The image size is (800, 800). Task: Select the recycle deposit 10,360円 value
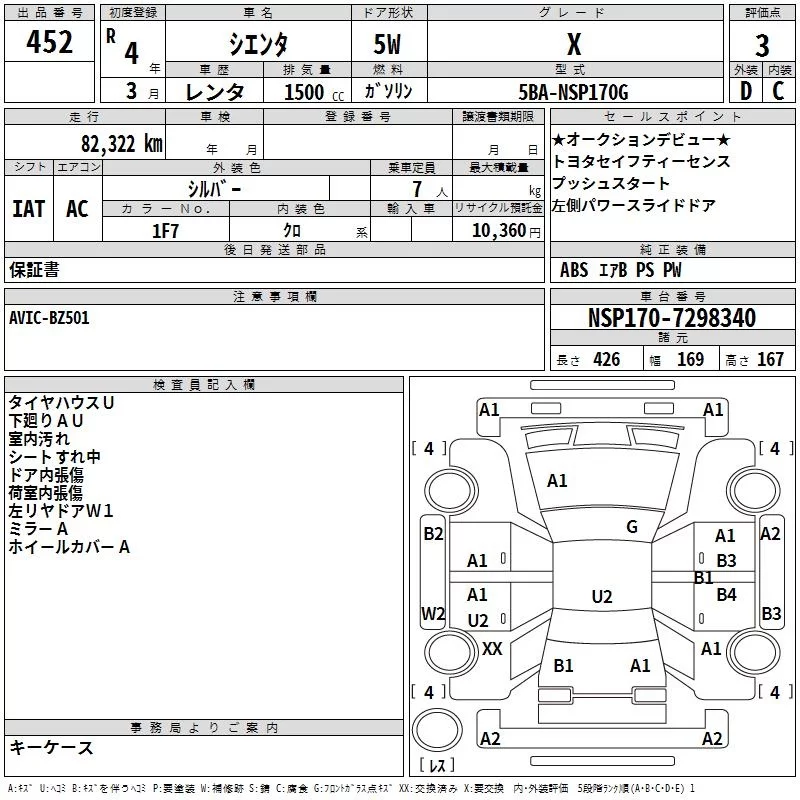(x=498, y=230)
